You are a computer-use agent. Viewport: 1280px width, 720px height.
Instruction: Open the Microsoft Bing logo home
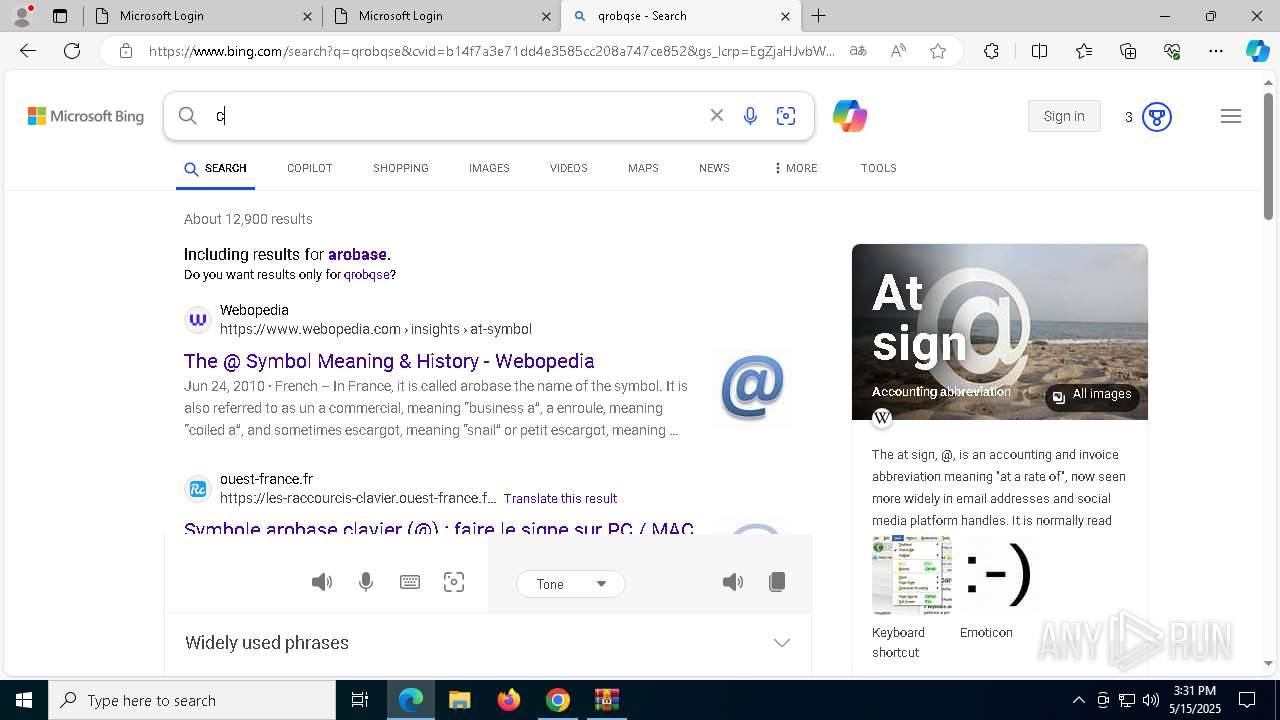tap(86, 116)
